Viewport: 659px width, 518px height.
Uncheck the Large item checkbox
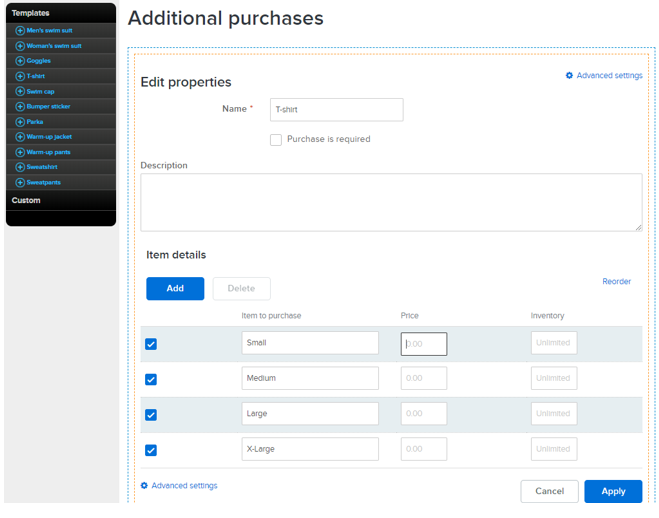coord(151,415)
